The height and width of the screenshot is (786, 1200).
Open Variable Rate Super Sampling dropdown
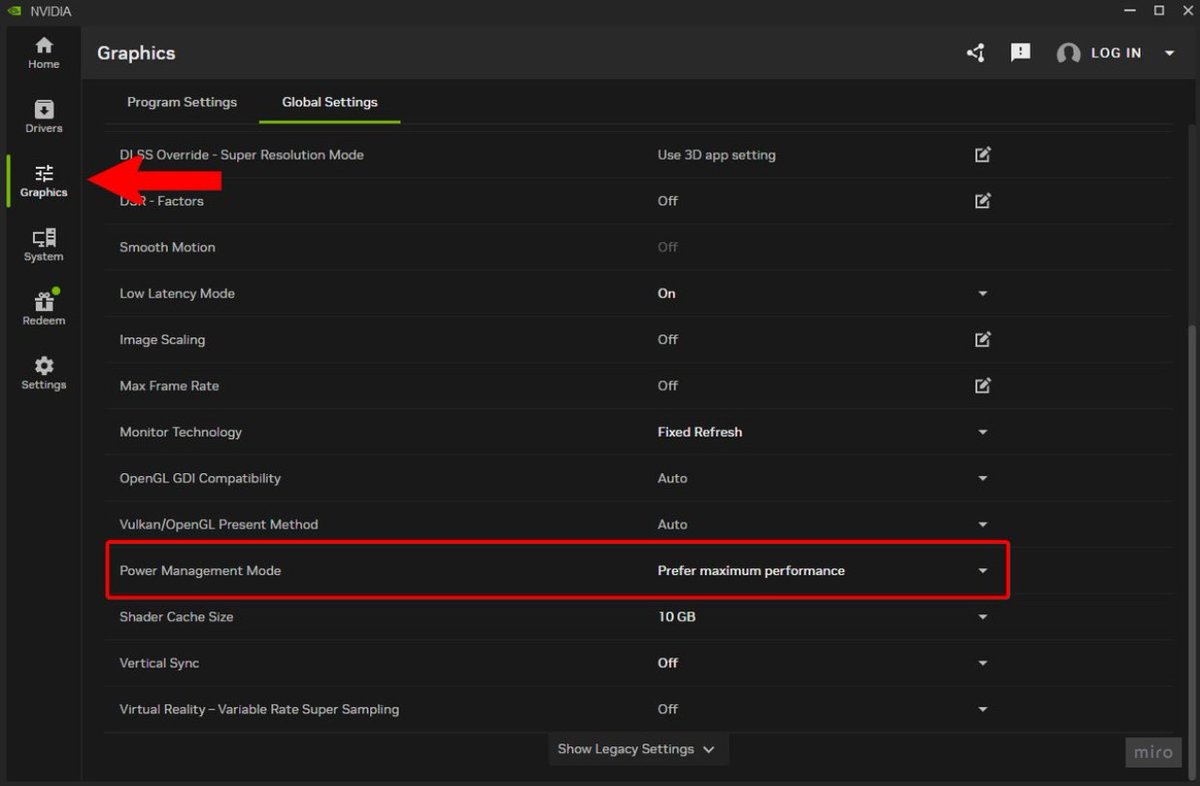983,709
